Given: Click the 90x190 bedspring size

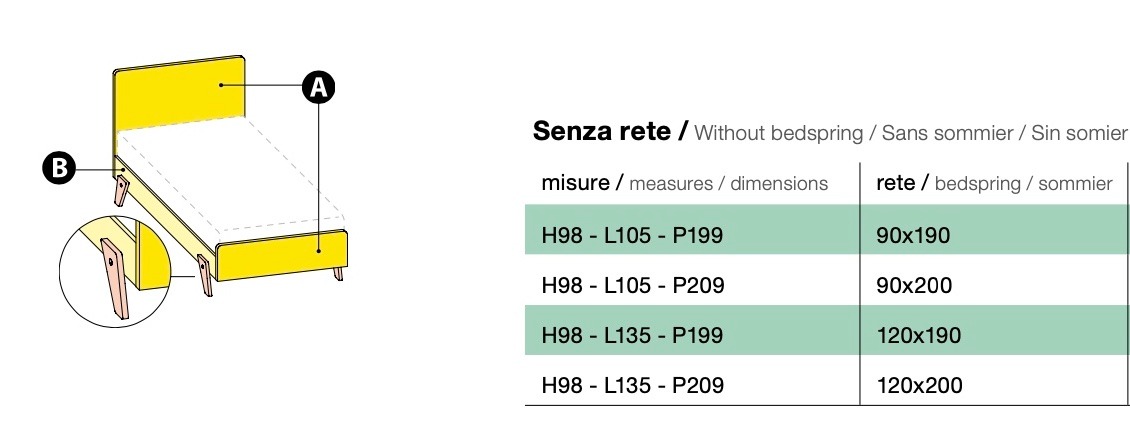Looking at the screenshot, I should 913,236.
